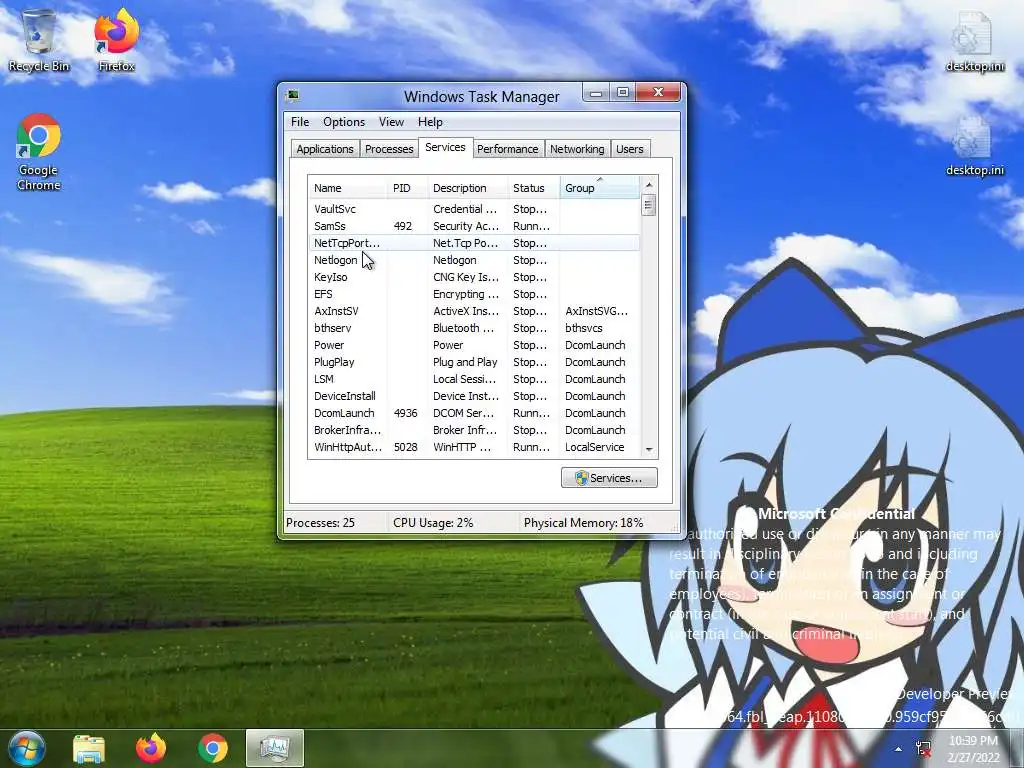Click the scrollbar down arrow
The height and width of the screenshot is (768, 1024).
(x=648, y=449)
